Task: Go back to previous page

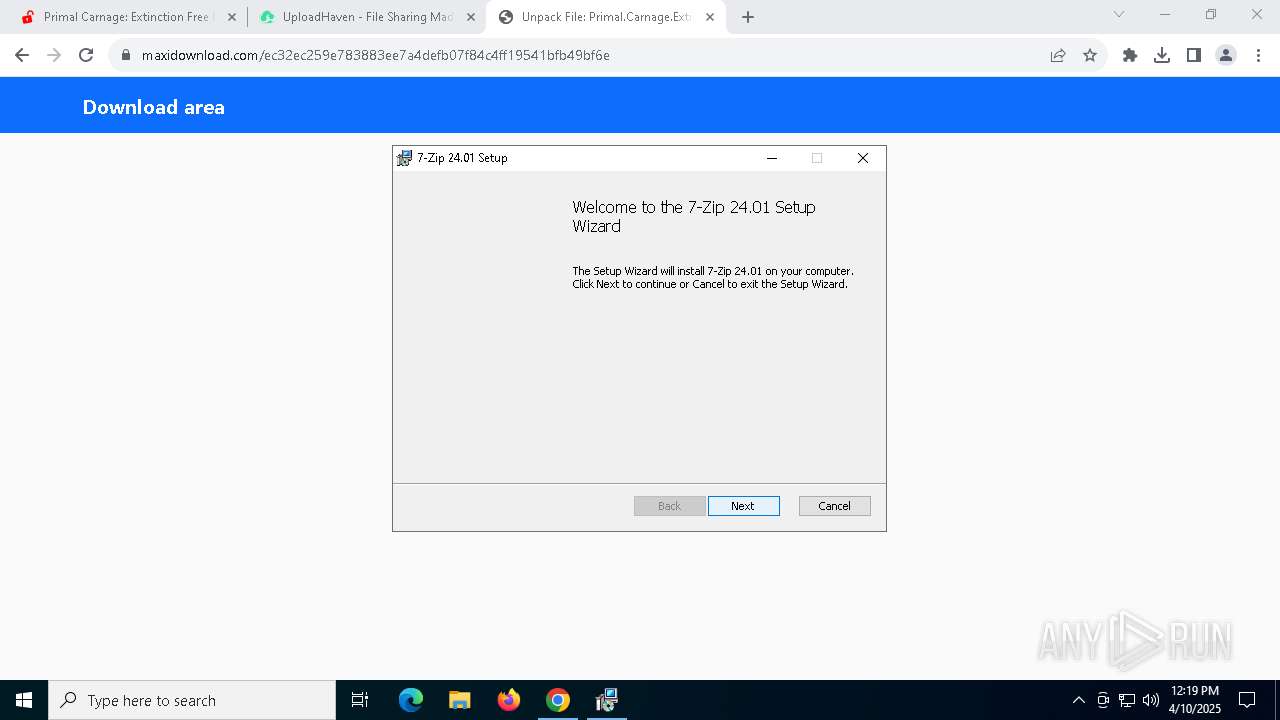Action: pos(22,55)
